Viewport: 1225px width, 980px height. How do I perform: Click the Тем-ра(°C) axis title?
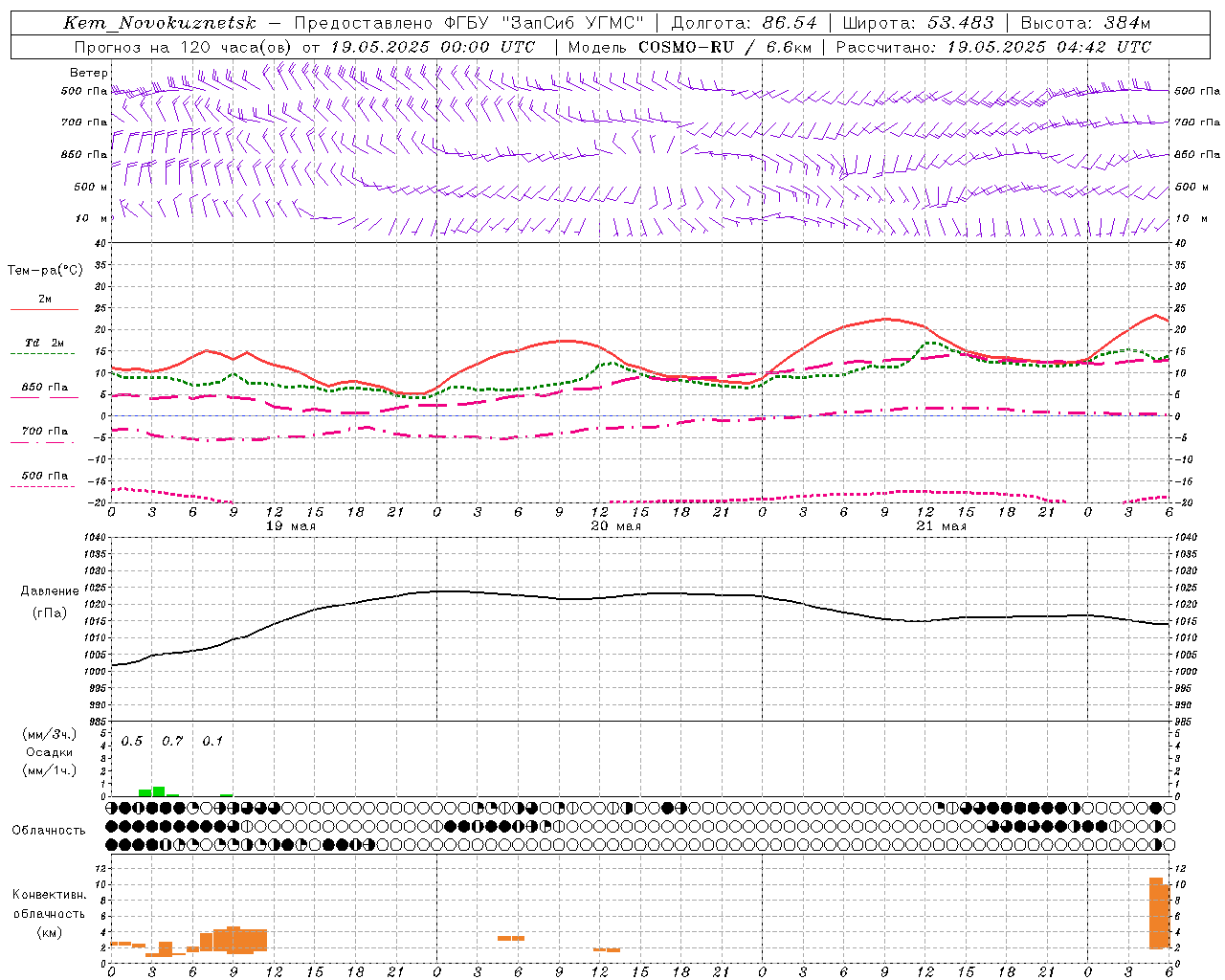pyautogui.click(x=45, y=271)
